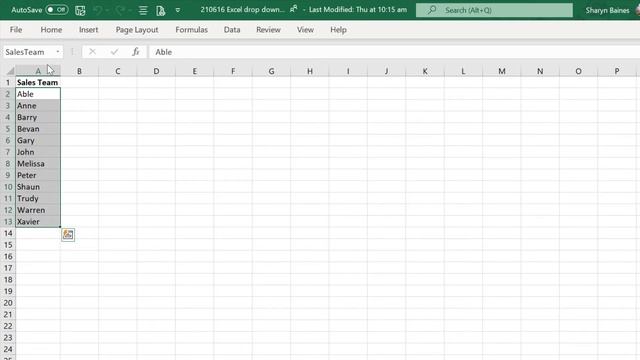Image resolution: width=640 pixels, height=360 pixels.
Task: Expand the Name Box dropdown arrow
Action: [58, 52]
